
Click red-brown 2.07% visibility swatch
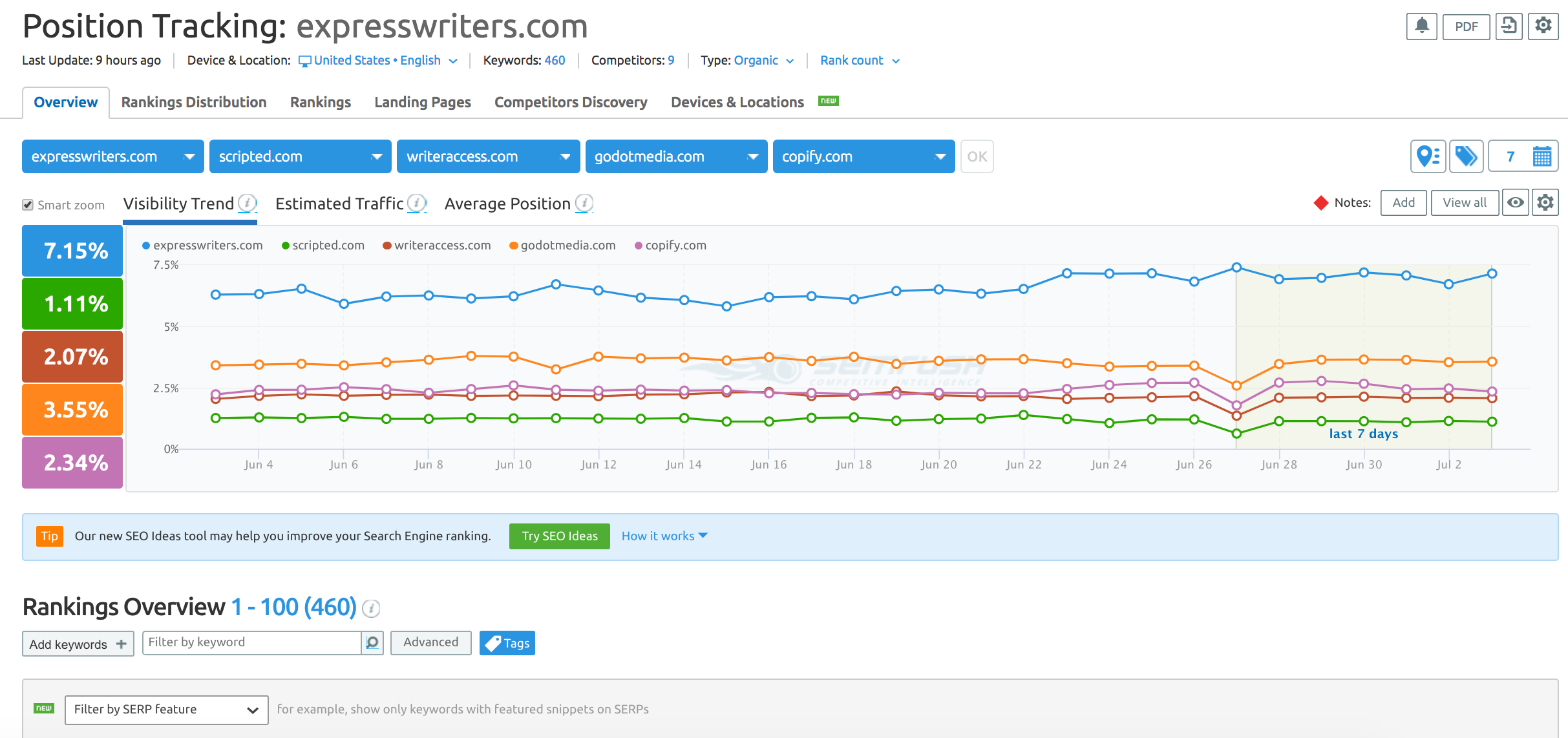72,357
